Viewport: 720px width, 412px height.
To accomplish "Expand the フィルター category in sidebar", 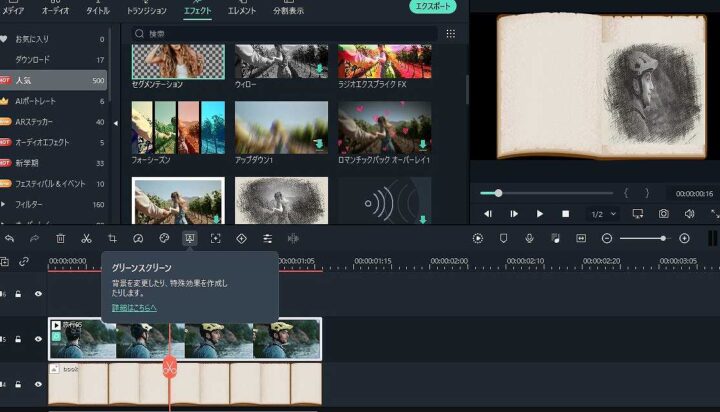I will pyautogui.click(x=8, y=204).
